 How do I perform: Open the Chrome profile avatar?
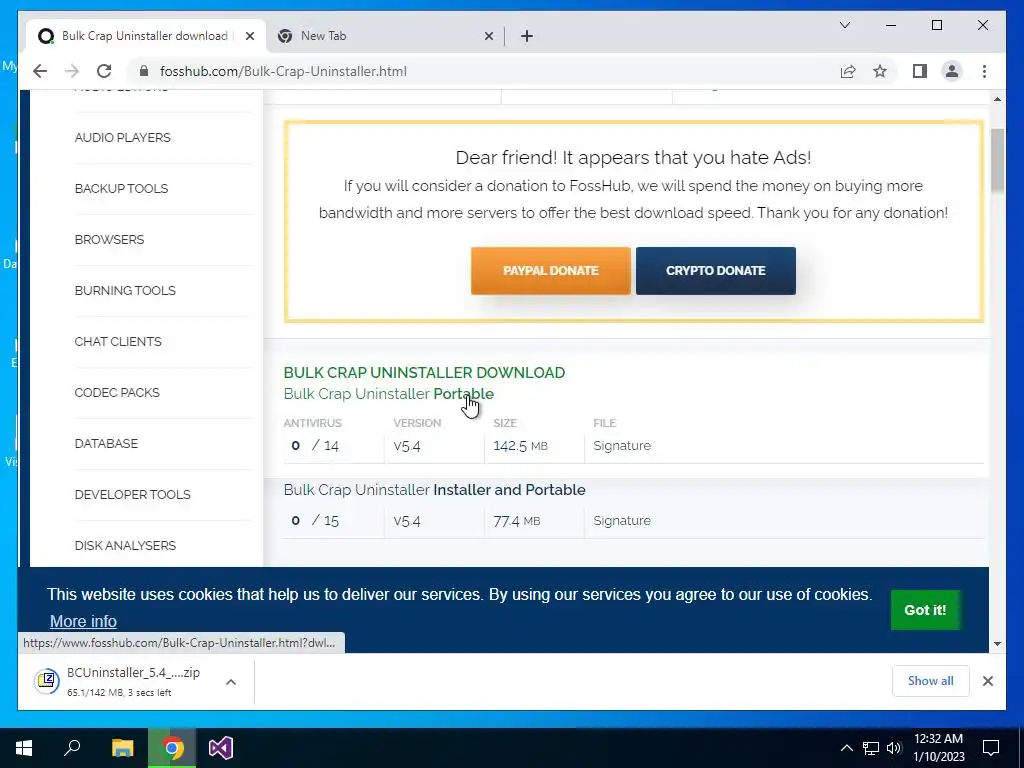(952, 71)
